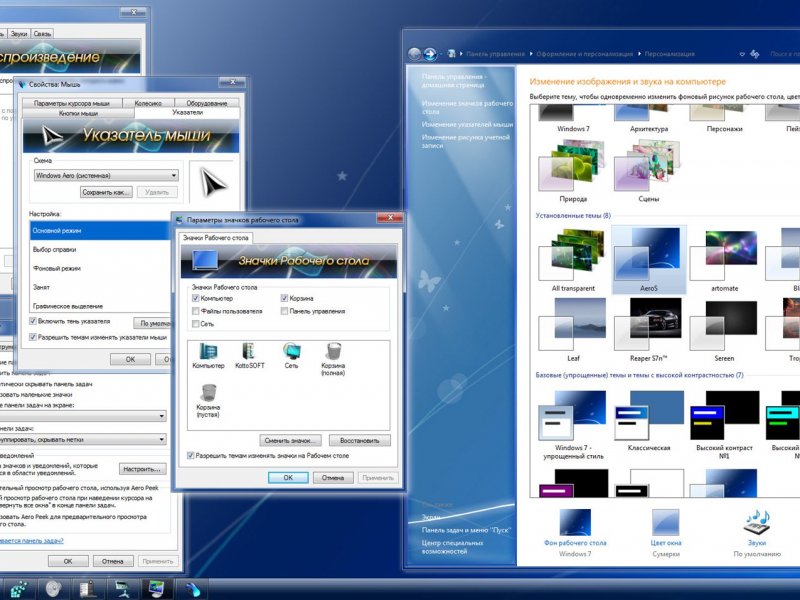
Task: Open the green cubes taskbar icon
Action: [x=17, y=589]
